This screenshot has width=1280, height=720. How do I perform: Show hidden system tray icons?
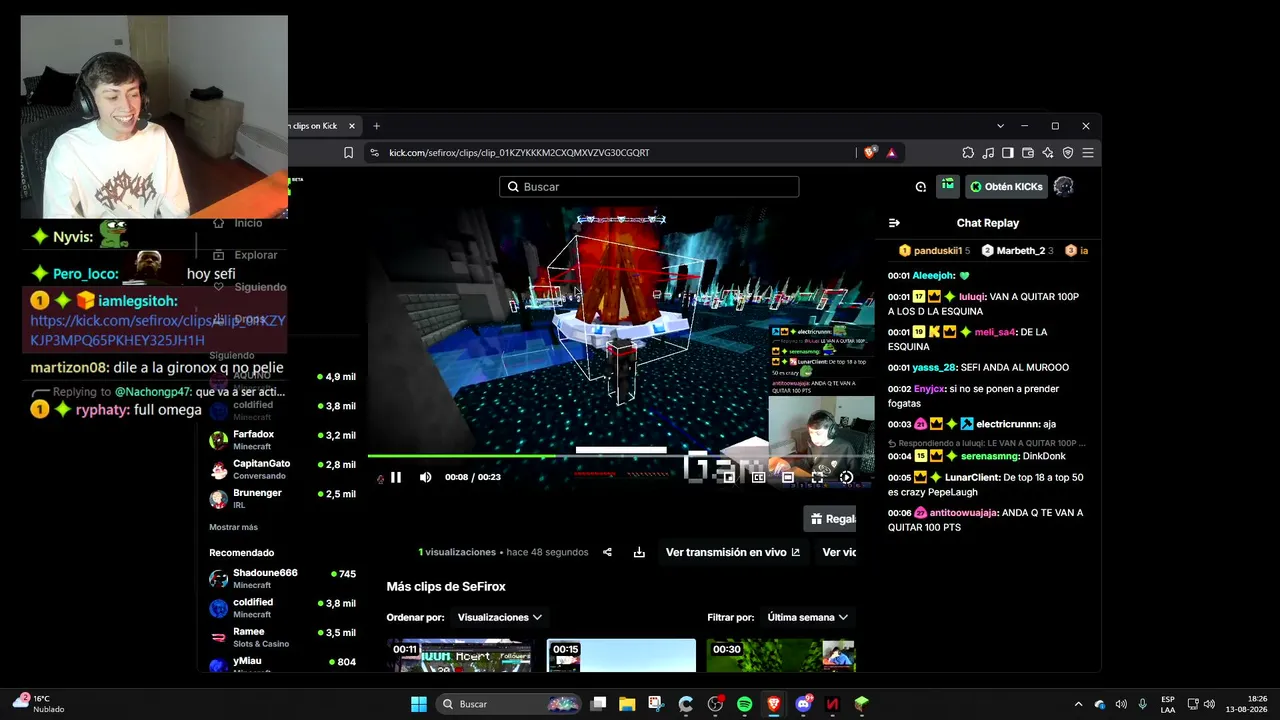(1078, 704)
